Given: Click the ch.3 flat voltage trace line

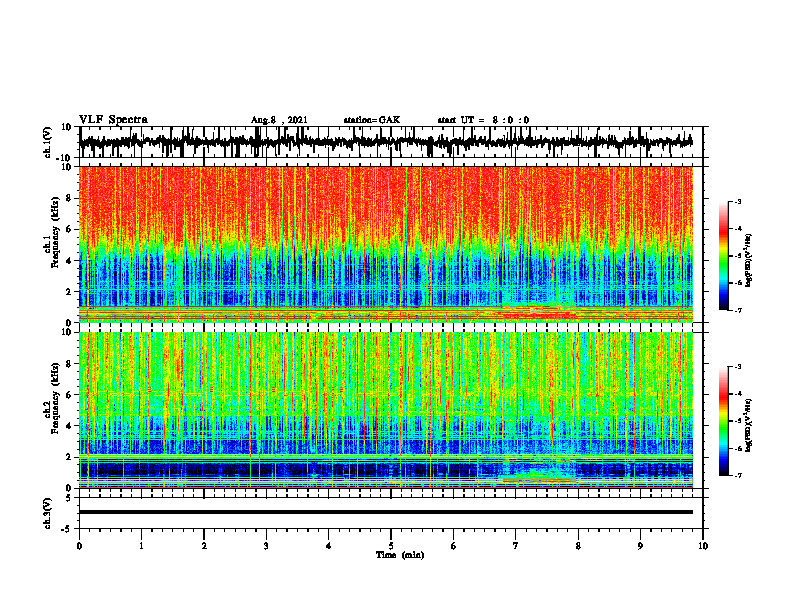Looking at the screenshot, I should click(386, 512).
